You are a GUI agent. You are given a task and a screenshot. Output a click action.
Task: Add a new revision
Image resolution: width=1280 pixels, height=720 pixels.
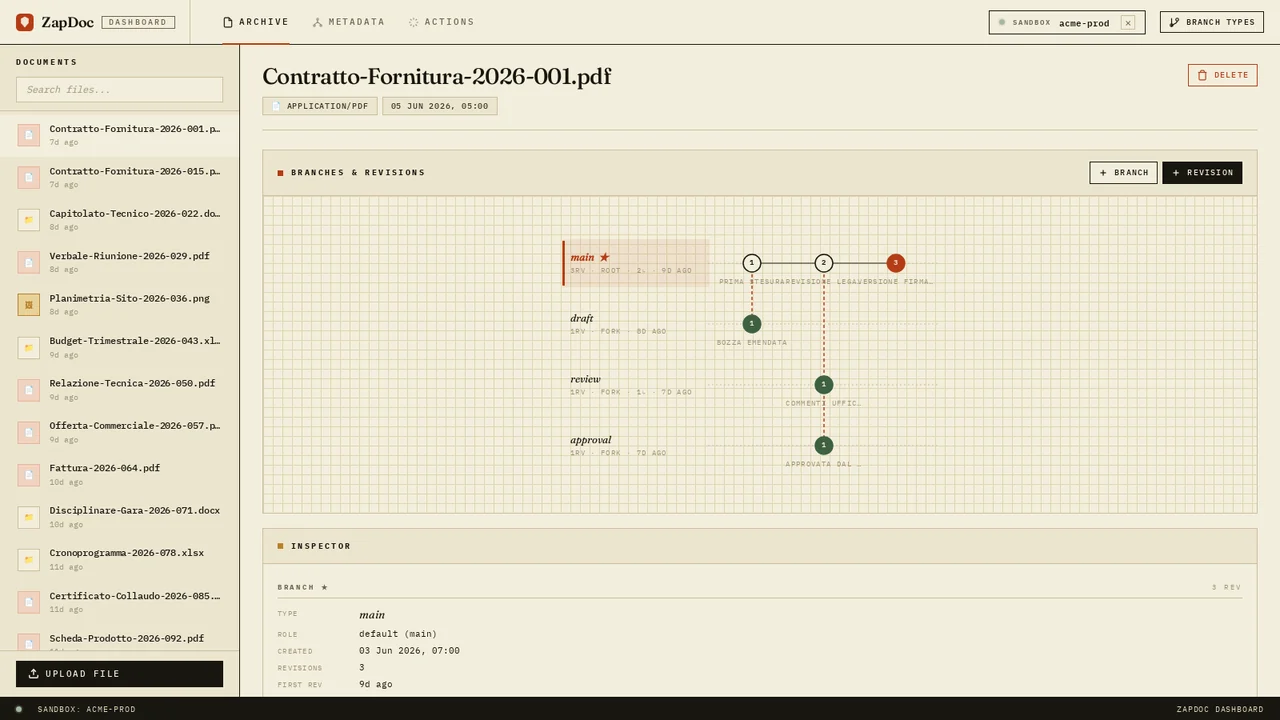point(1202,173)
